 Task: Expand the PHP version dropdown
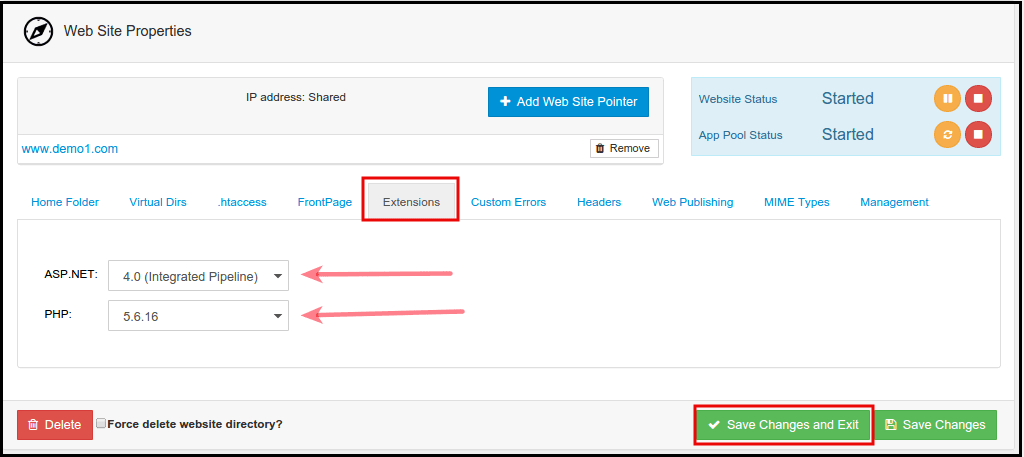coord(198,316)
